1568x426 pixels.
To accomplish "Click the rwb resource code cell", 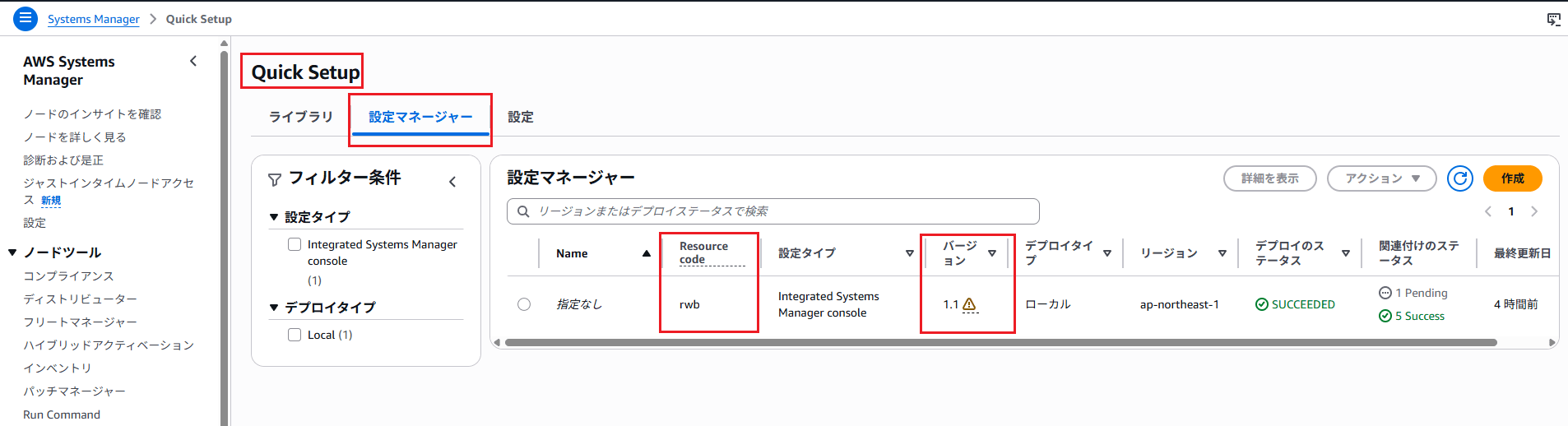I will pyautogui.click(x=689, y=304).
